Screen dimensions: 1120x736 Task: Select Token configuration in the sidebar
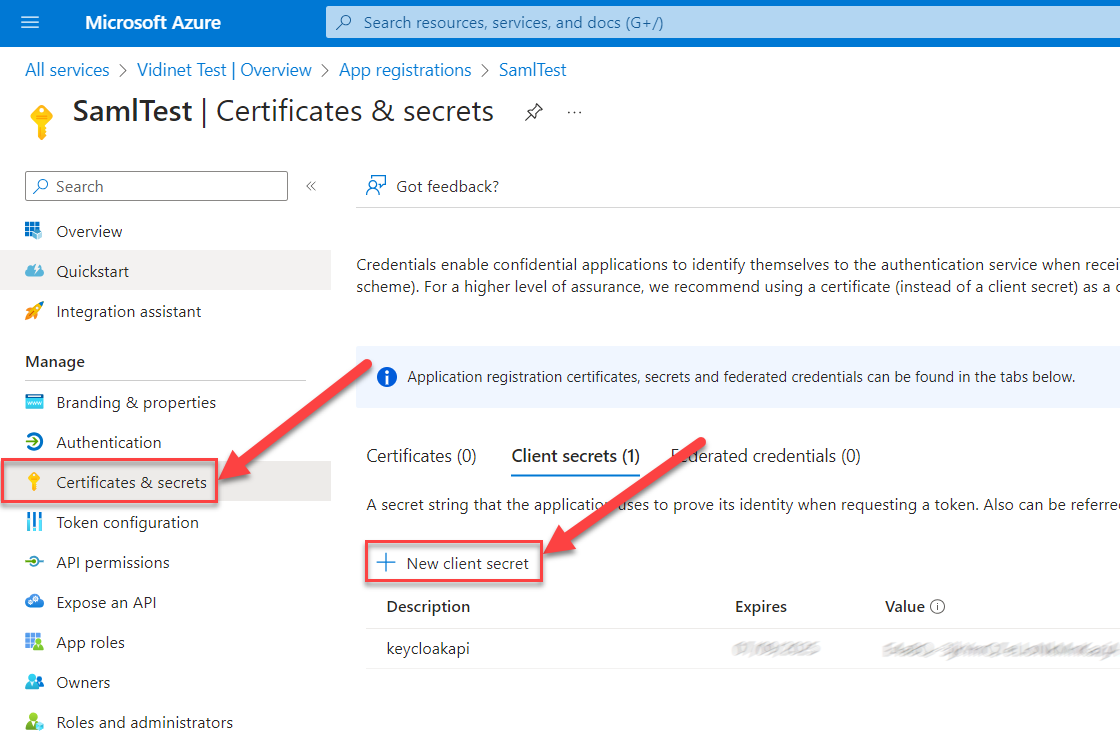tap(127, 523)
